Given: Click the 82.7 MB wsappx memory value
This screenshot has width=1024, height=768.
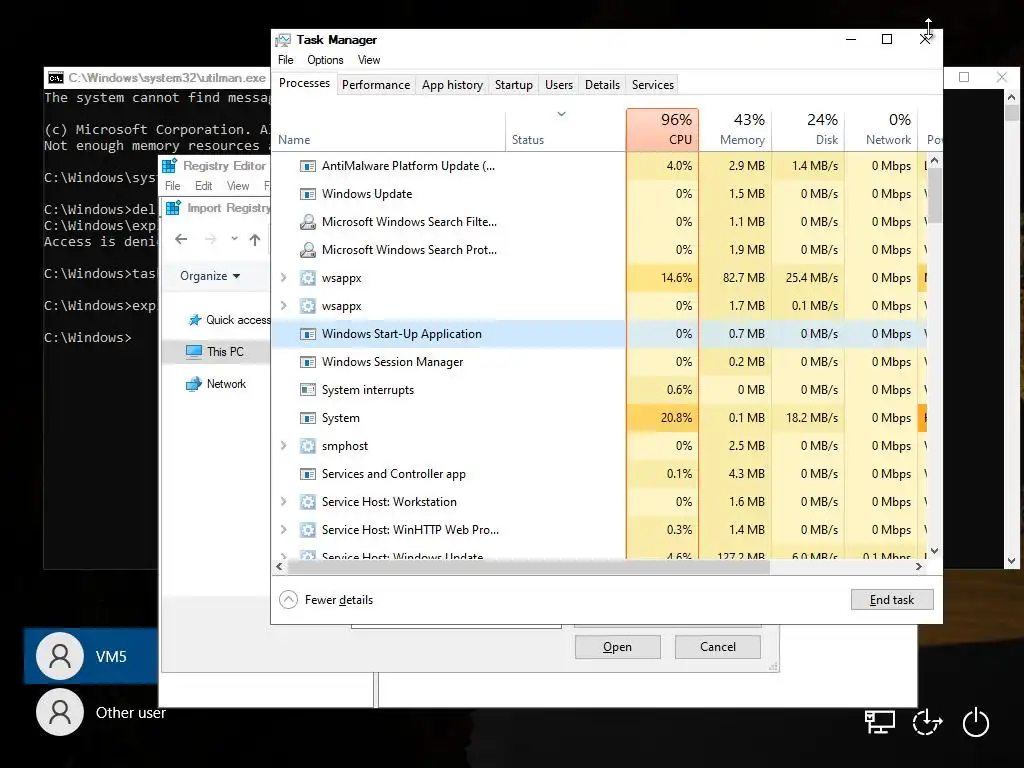Looking at the screenshot, I should (743, 278).
